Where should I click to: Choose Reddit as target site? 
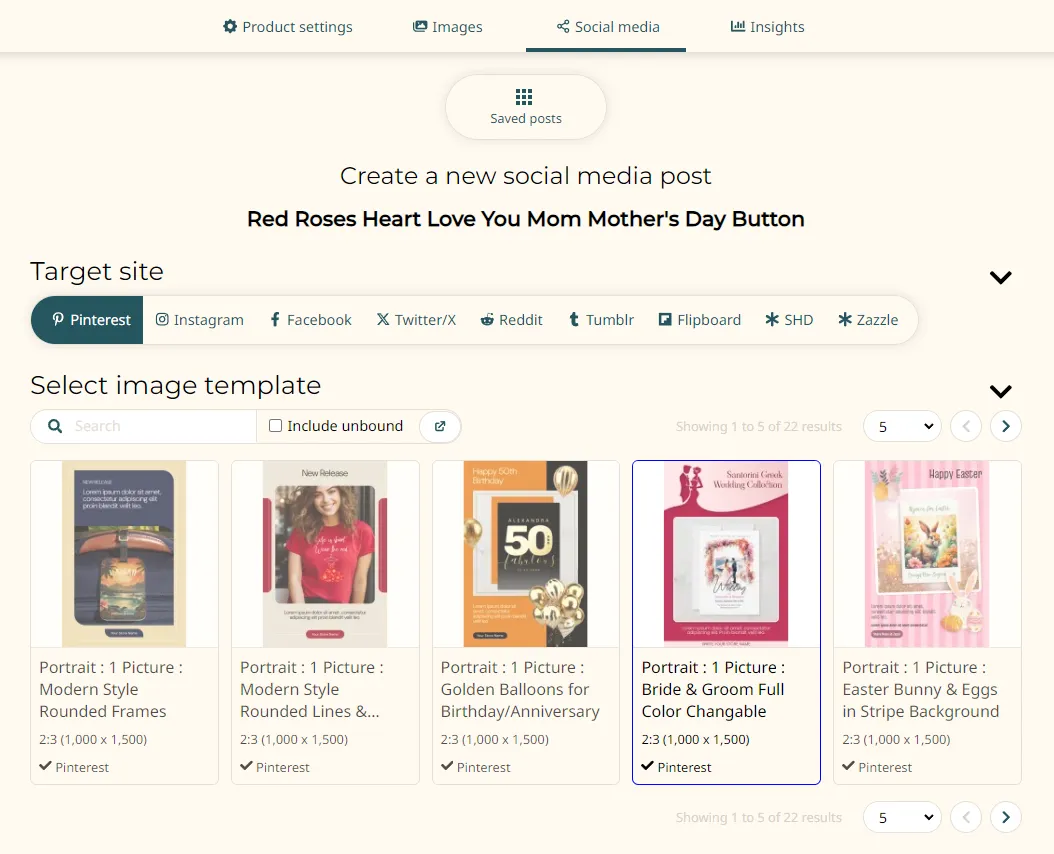(x=512, y=320)
